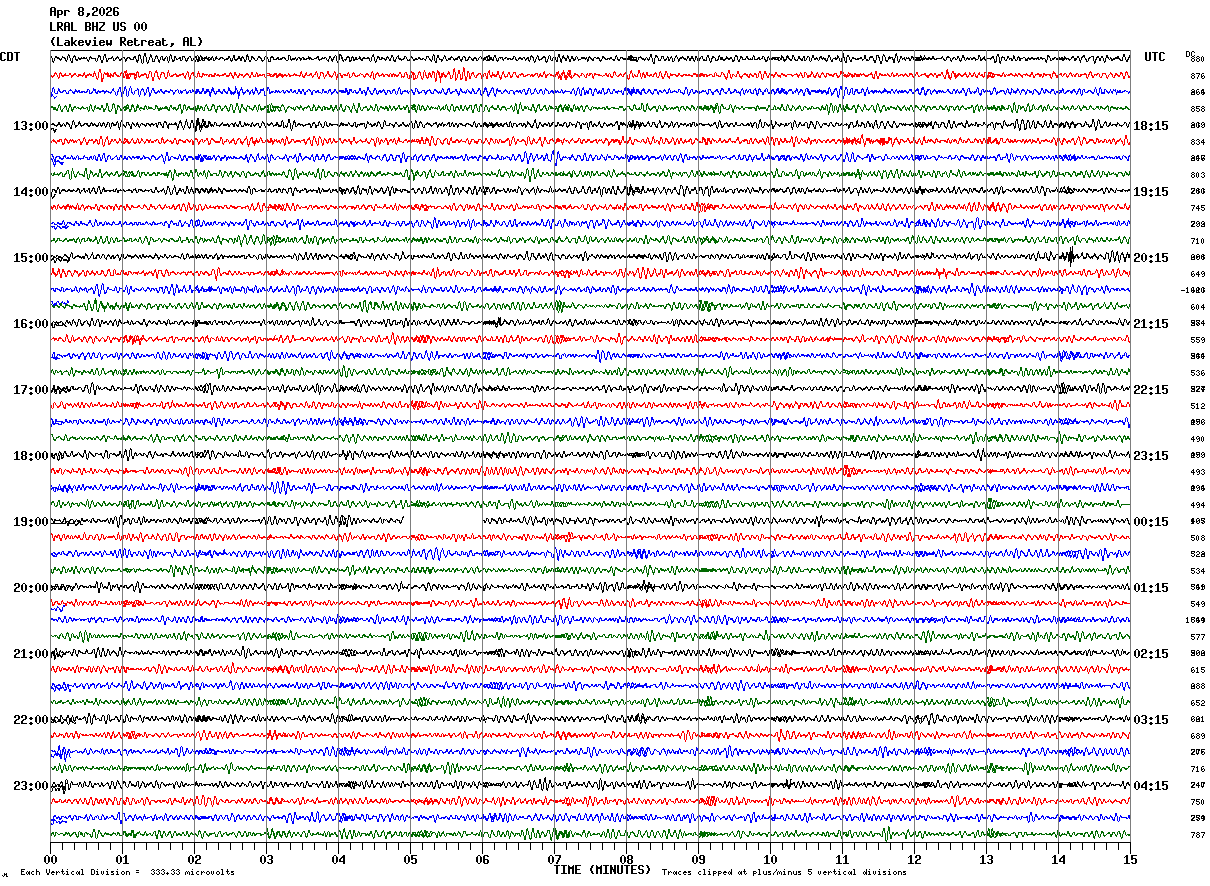Image resolution: width=1210 pixels, height=886 pixels.
Task: Select the 22:00 CDT row label
Action: 30,720
